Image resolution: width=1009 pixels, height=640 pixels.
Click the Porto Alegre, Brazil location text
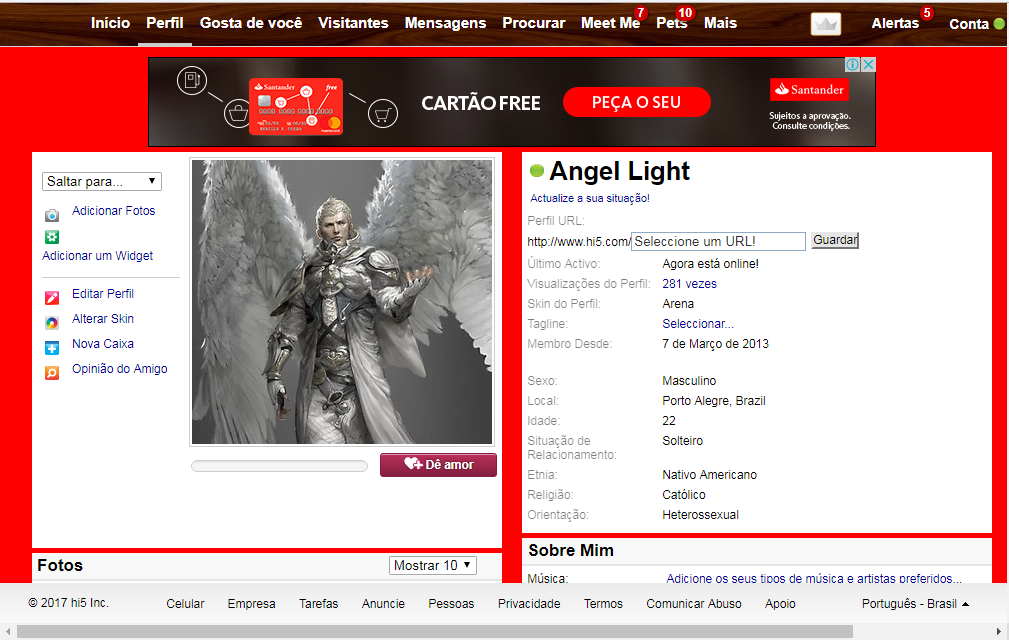(x=714, y=401)
